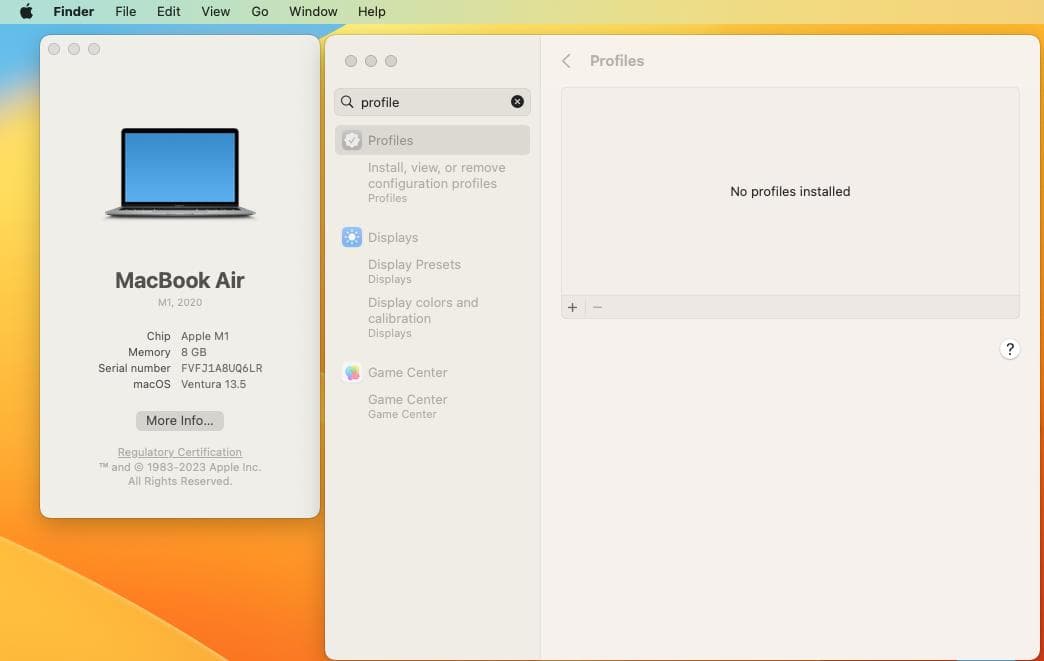Open the Go menu
Screen dimensions: 1044x661
[260, 11]
